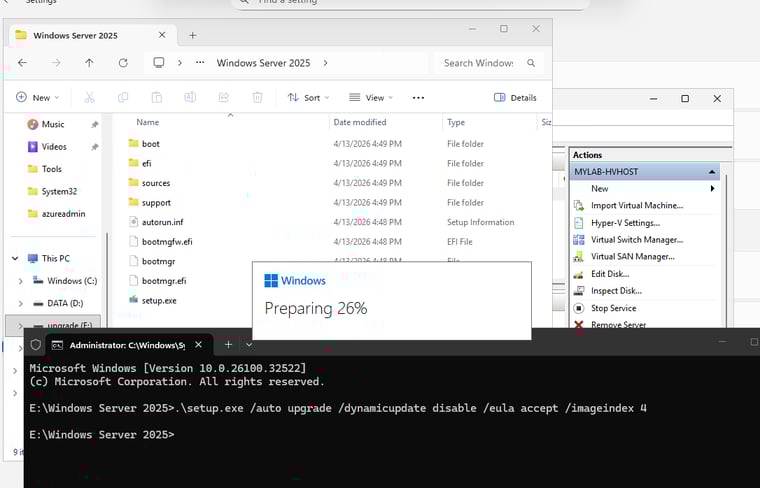760x488 pixels.
Task: Add a new Explorer tab
Action: pos(192,35)
